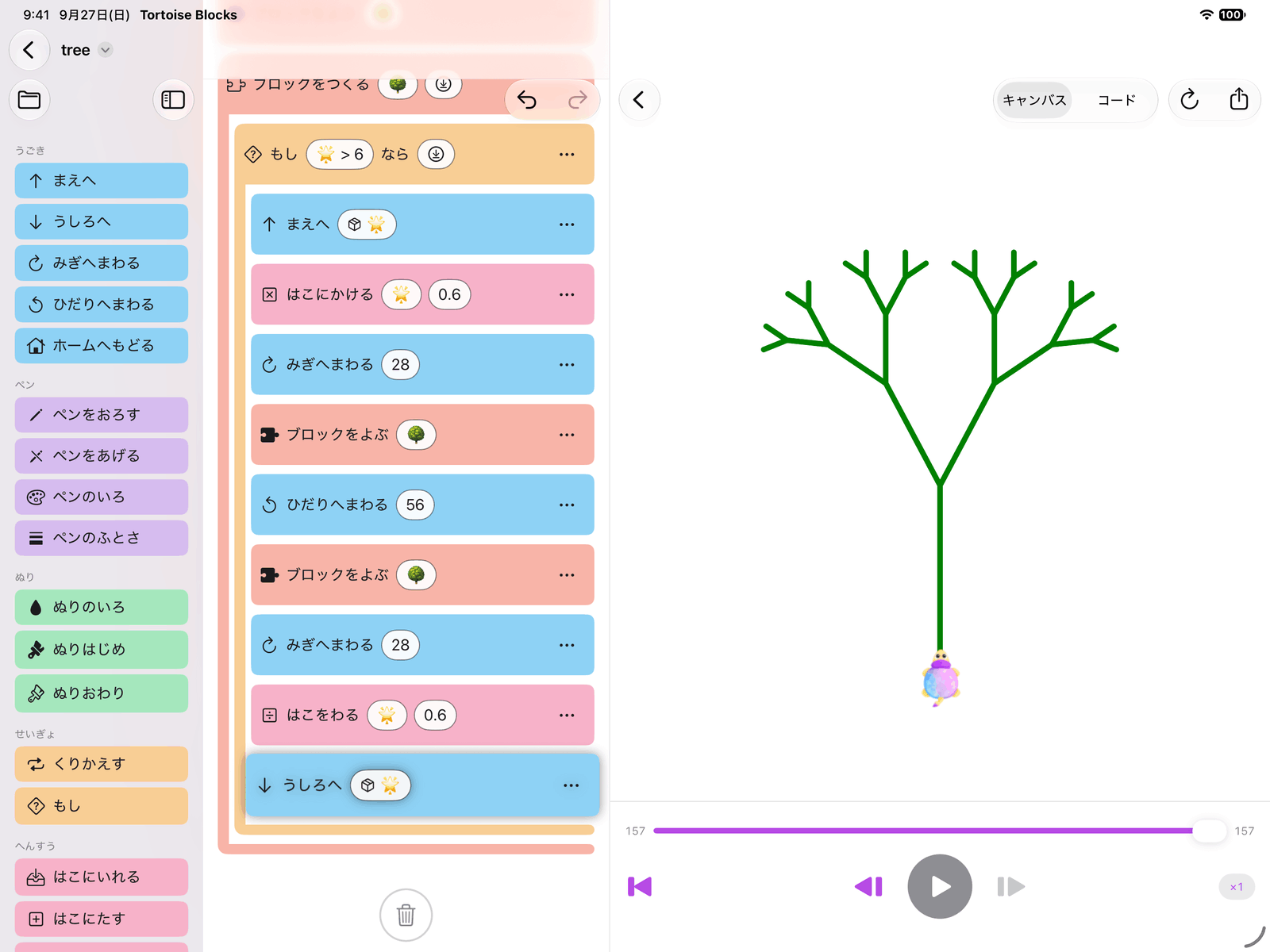Select ペンのいろ block in palette

tap(102, 497)
